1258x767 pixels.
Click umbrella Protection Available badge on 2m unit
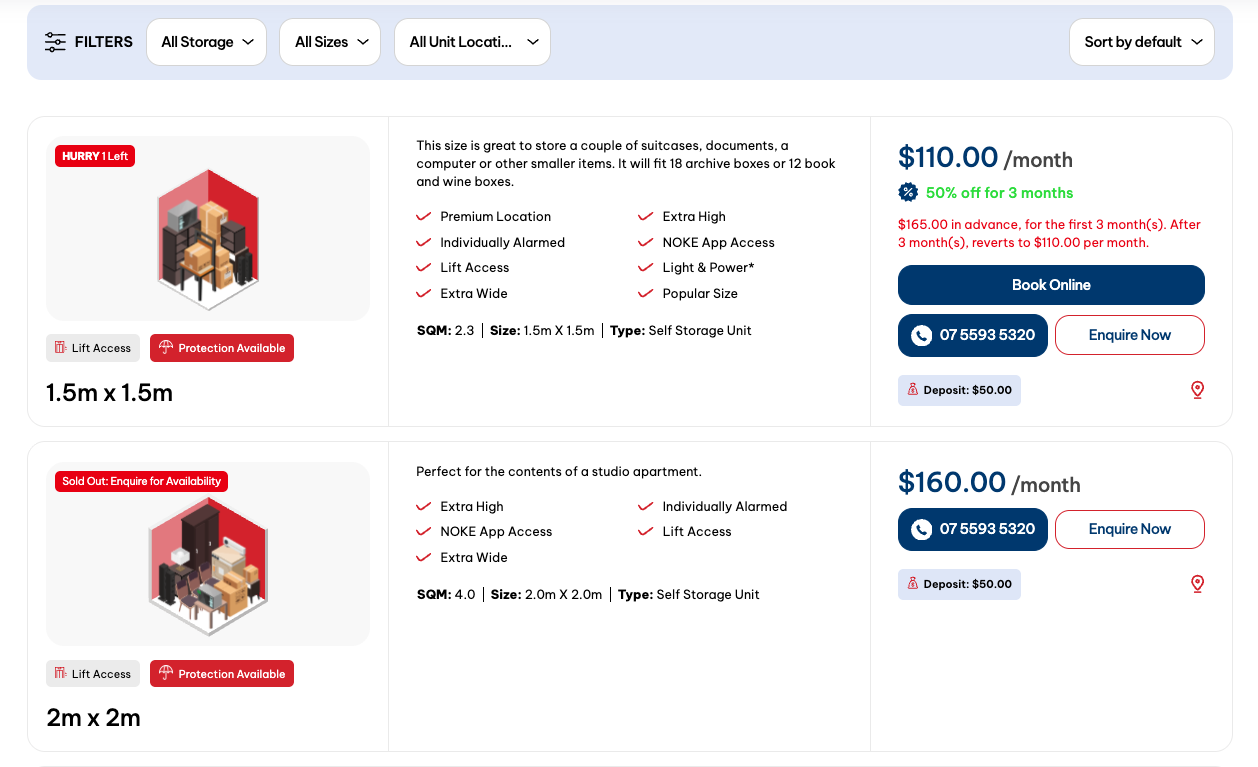pyautogui.click(x=222, y=674)
